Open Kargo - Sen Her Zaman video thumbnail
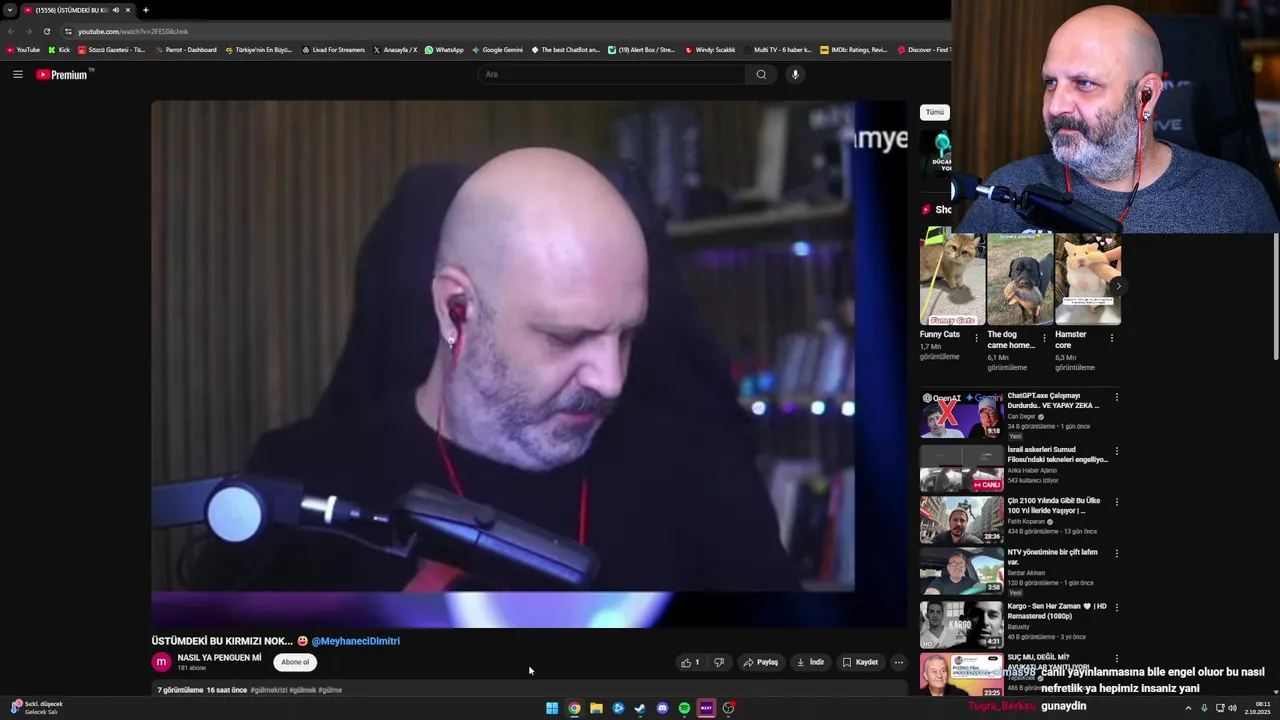Screen dimensions: 1280x720 961,624
